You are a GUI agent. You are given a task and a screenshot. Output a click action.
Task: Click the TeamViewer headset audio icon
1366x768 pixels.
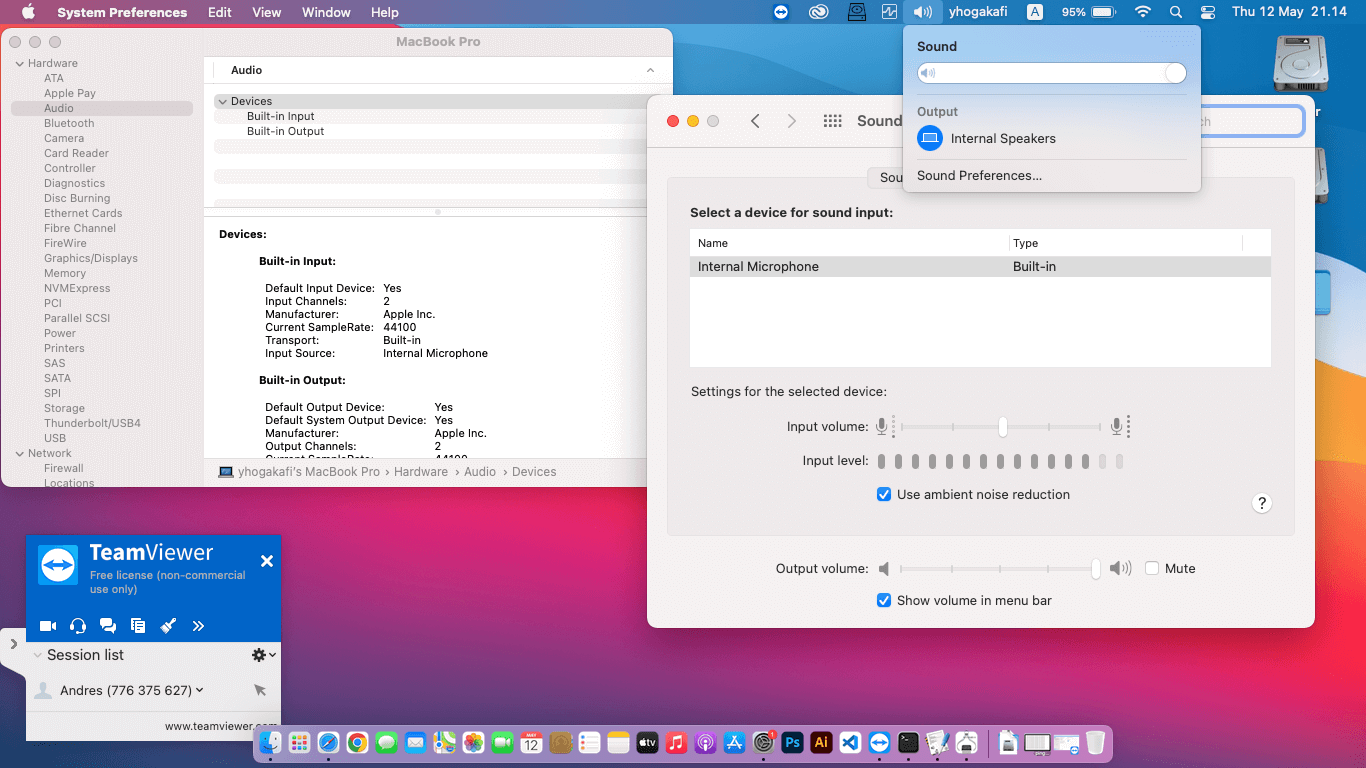pos(78,626)
